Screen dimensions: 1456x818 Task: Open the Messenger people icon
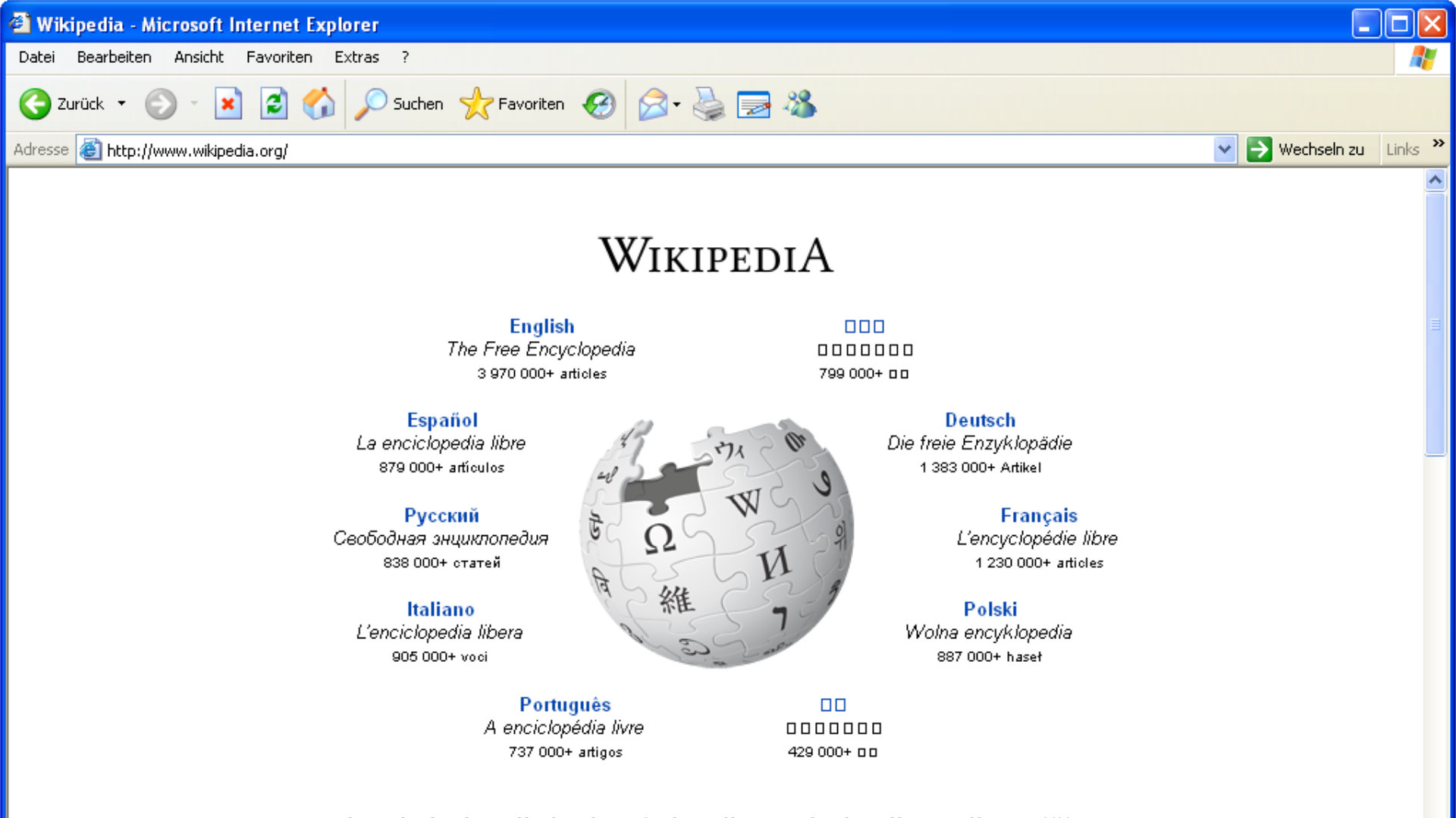coord(800,104)
